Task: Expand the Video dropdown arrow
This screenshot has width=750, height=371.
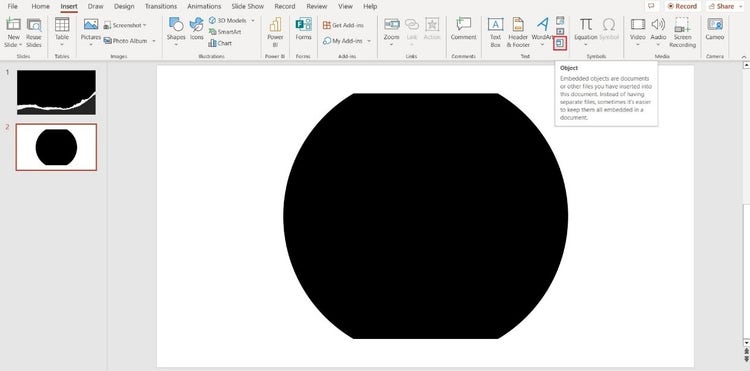Action: pos(638,45)
